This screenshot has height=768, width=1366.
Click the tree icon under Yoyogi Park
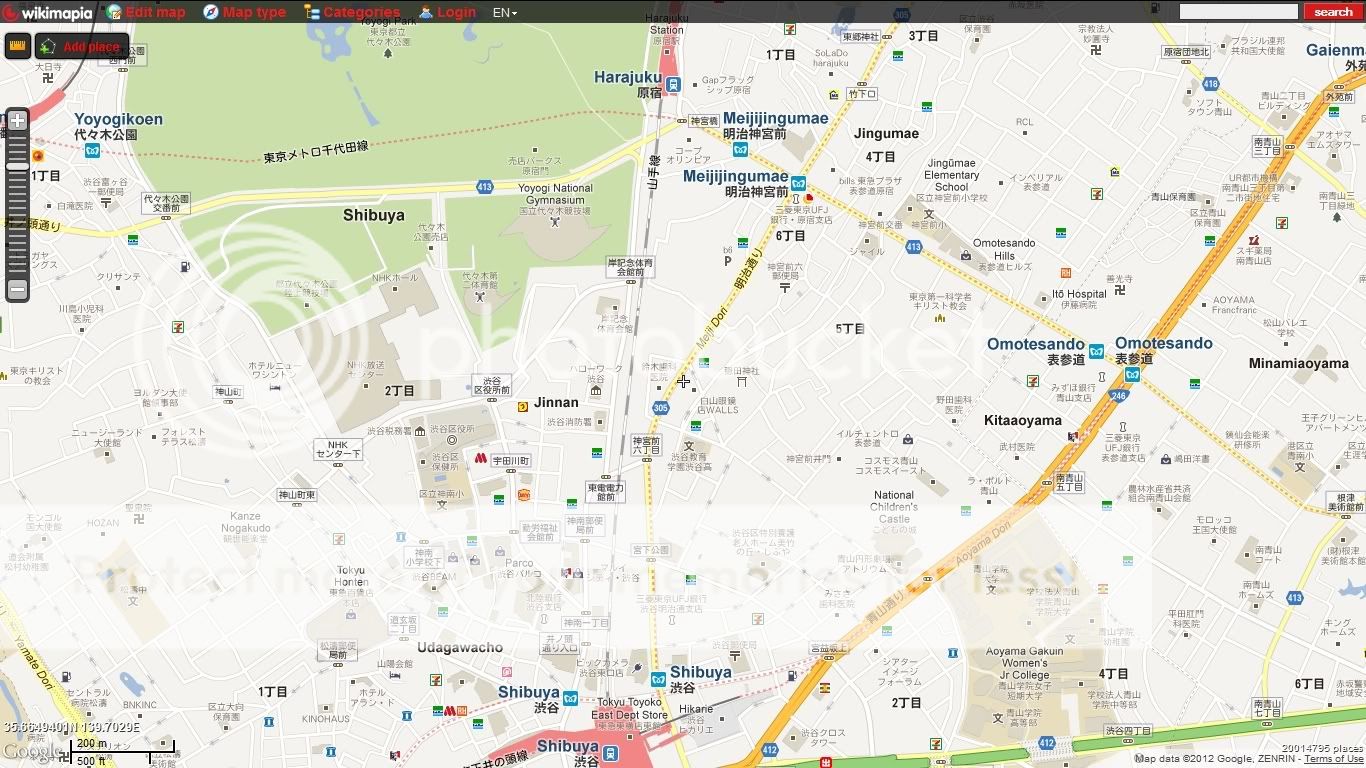pyautogui.click(x=388, y=52)
